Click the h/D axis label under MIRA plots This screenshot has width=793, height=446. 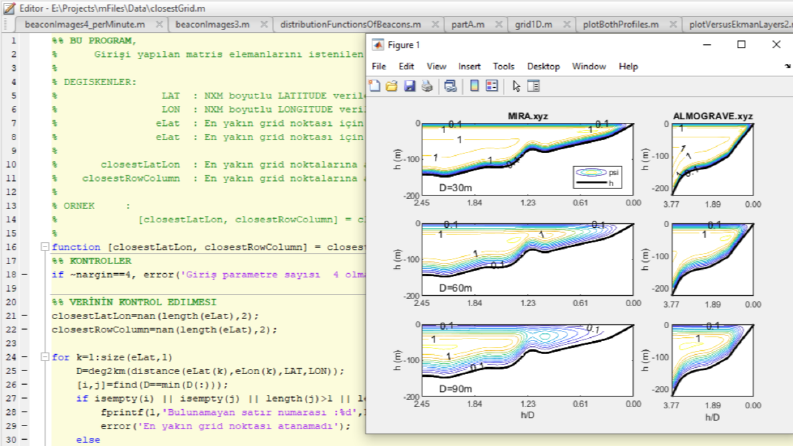[527, 415]
